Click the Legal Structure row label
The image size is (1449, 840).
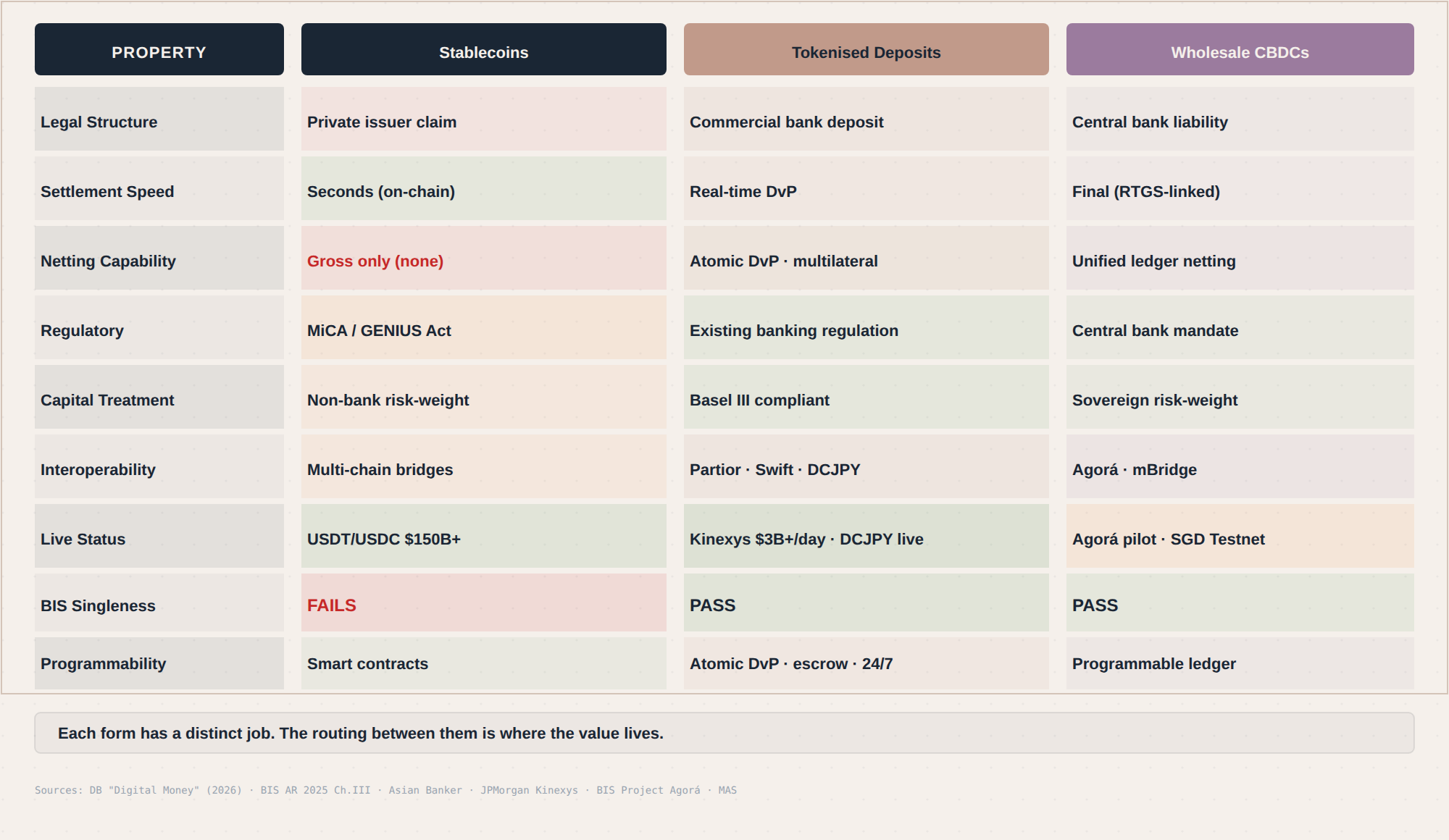click(159, 119)
